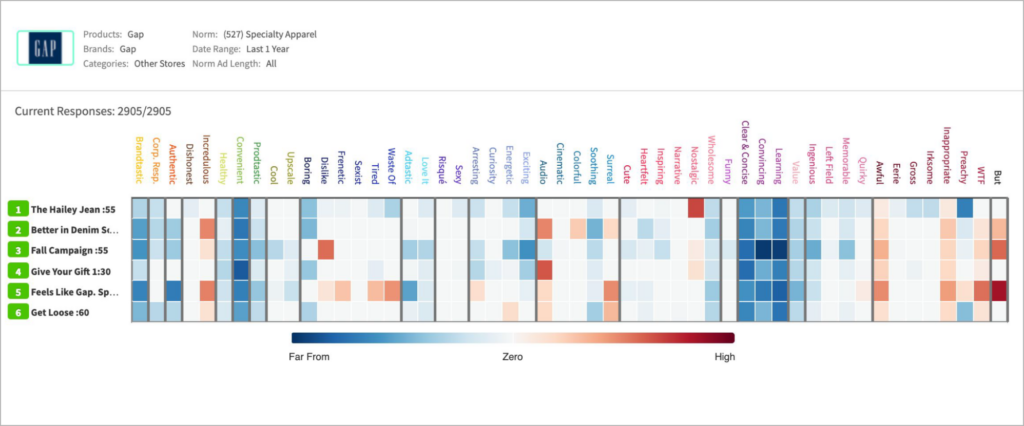This screenshot has height=426, width=1024.
Task: Click the Brandtastic column header
Action: 139,163
